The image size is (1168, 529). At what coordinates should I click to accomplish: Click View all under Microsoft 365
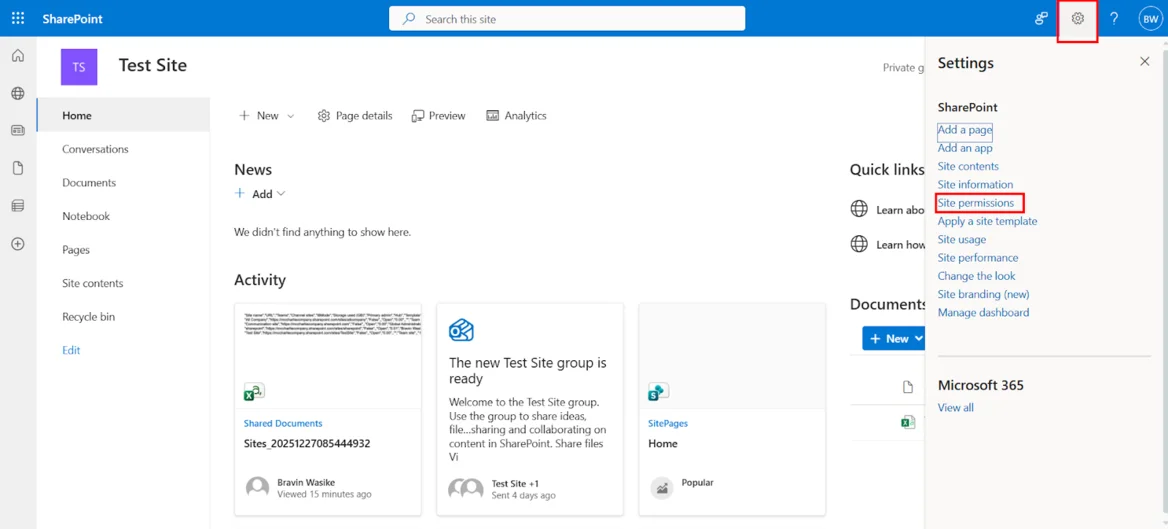(x=956, y=408)
